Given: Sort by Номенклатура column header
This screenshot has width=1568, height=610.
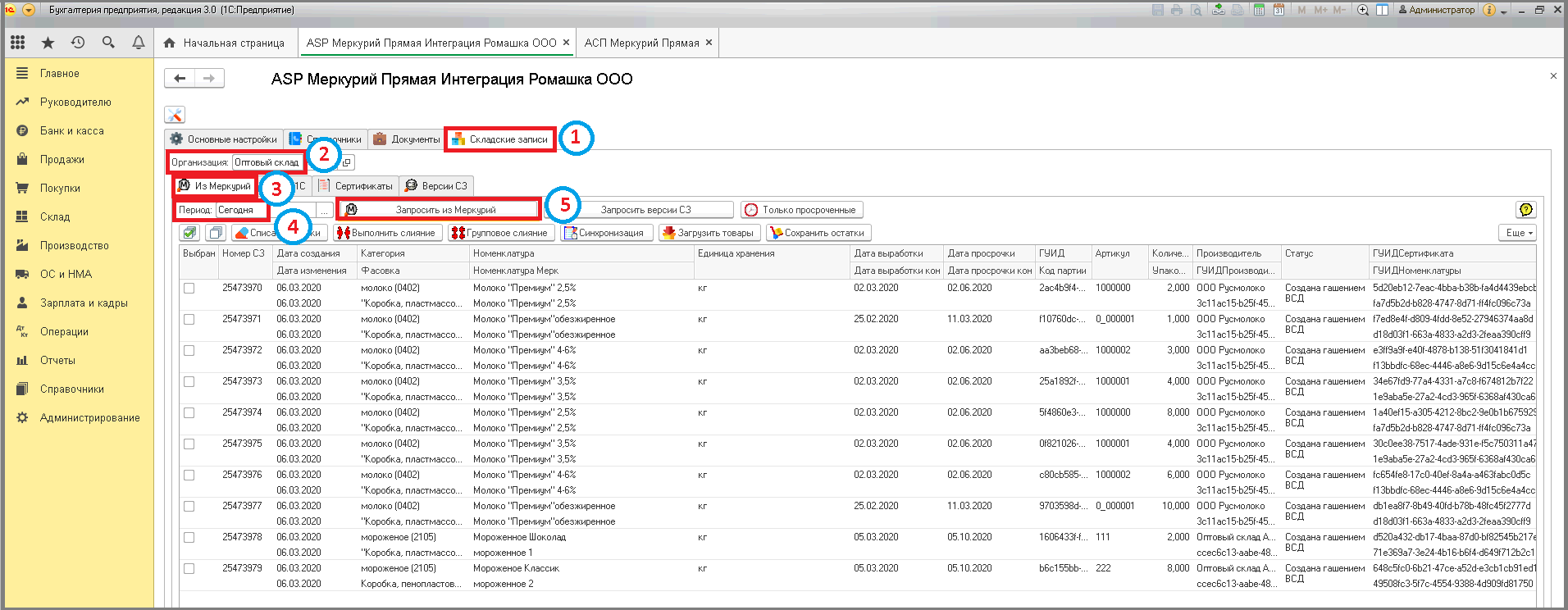Looking at the screenshot, I should (x=582, y=253).
